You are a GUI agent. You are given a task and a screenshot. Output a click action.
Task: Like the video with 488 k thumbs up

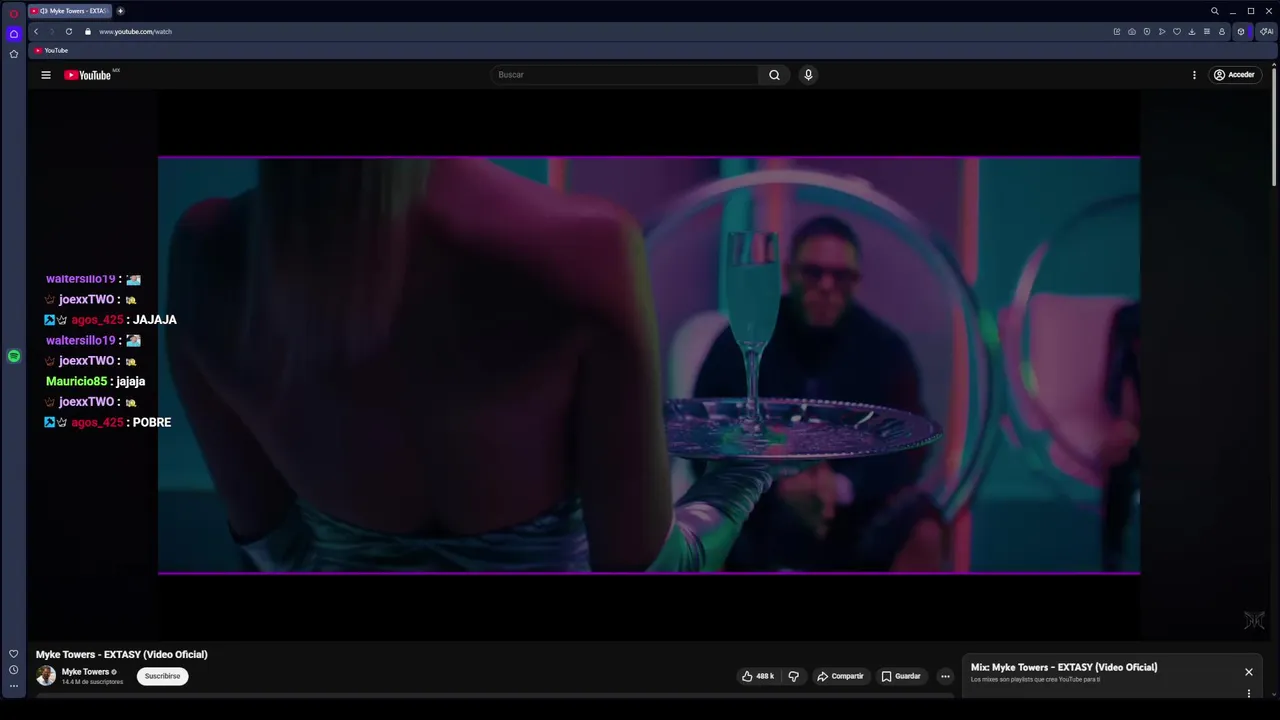click(x=757, y=676)
